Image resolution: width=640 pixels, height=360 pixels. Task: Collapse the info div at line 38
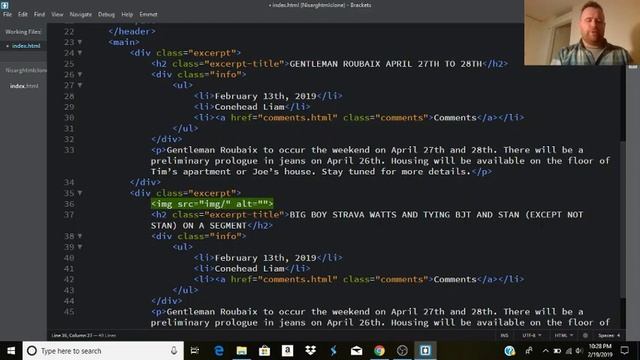tap(80, 236)
